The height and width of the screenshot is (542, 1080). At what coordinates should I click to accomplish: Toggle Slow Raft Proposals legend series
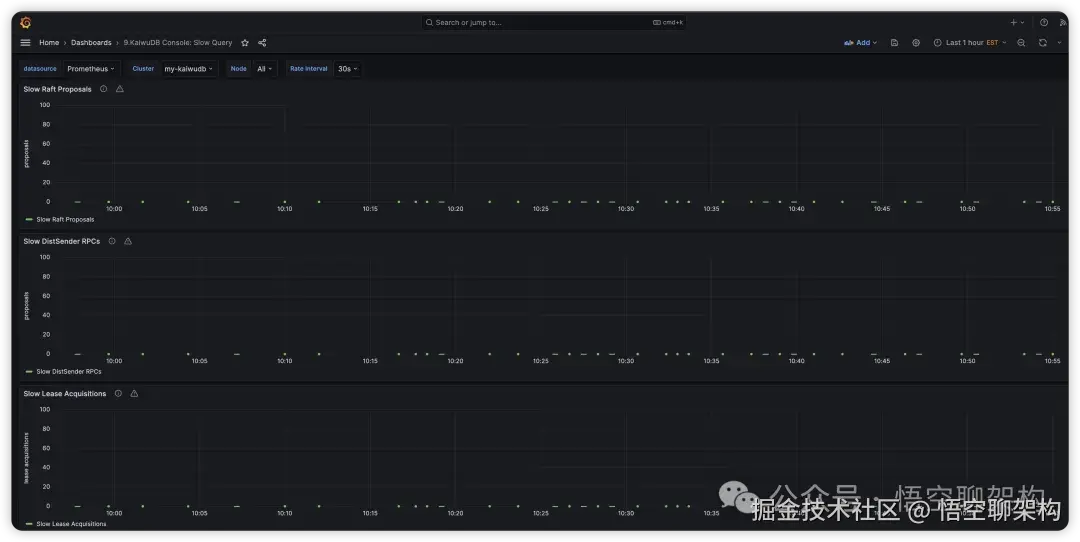pos(65,219)
